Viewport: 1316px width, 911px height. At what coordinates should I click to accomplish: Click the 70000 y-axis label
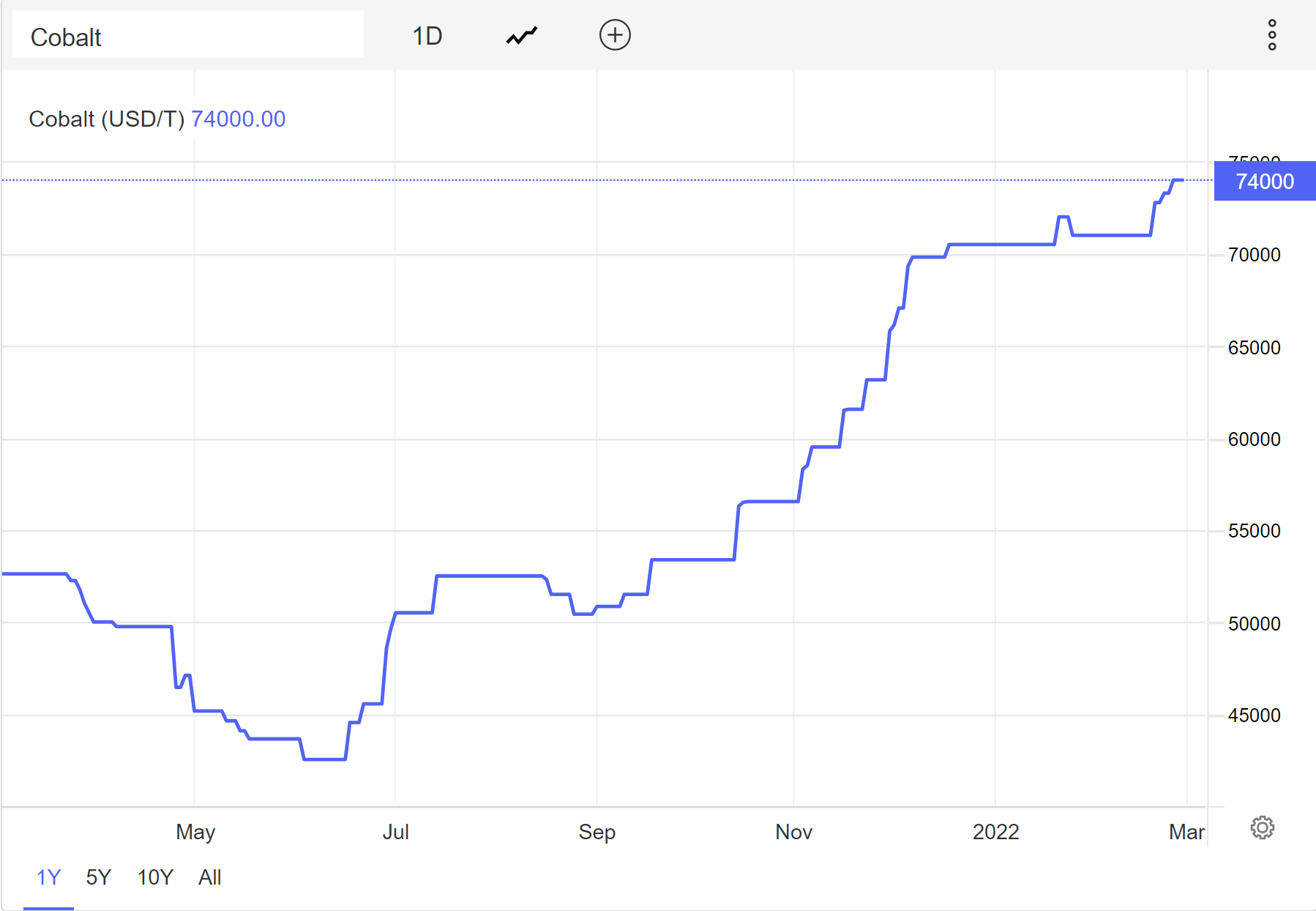coord(1255,255)
